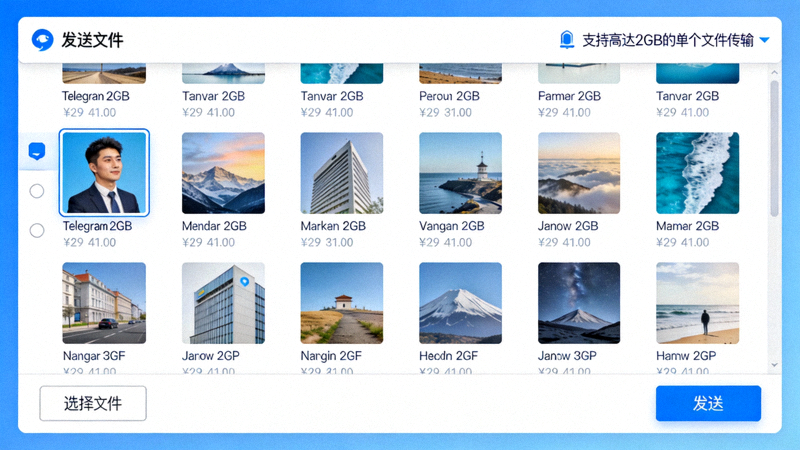Click the 支持高达2GB的单个文件传输 text
This screenshot has height=450, width=800.
668,40
